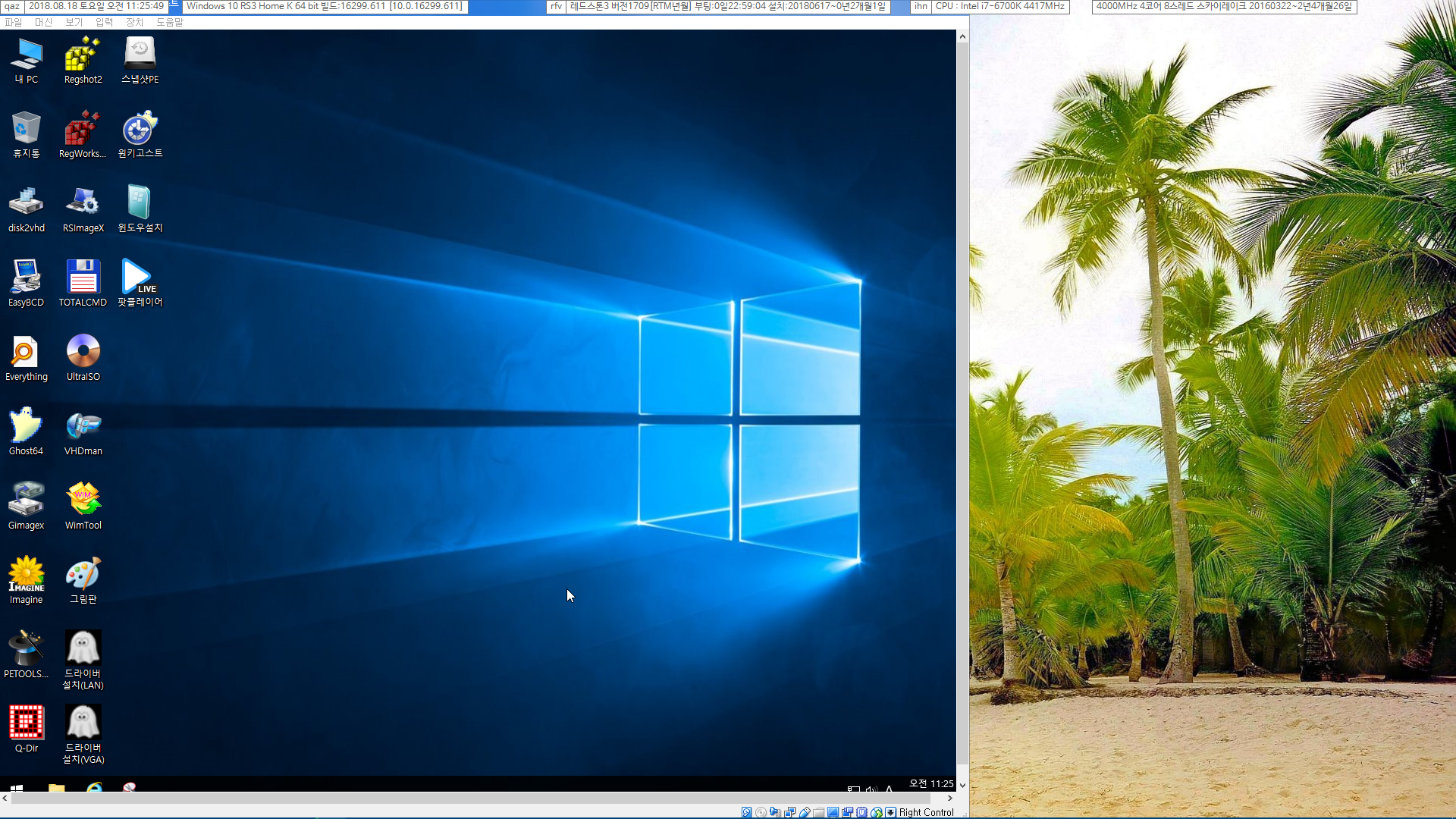Open the 내 PC desktop icon
1456x819 pixels.
point(27,61)
